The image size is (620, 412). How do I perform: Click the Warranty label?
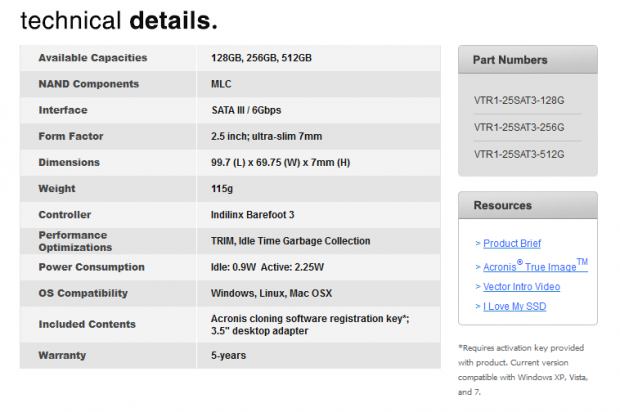tap(62, 355)
